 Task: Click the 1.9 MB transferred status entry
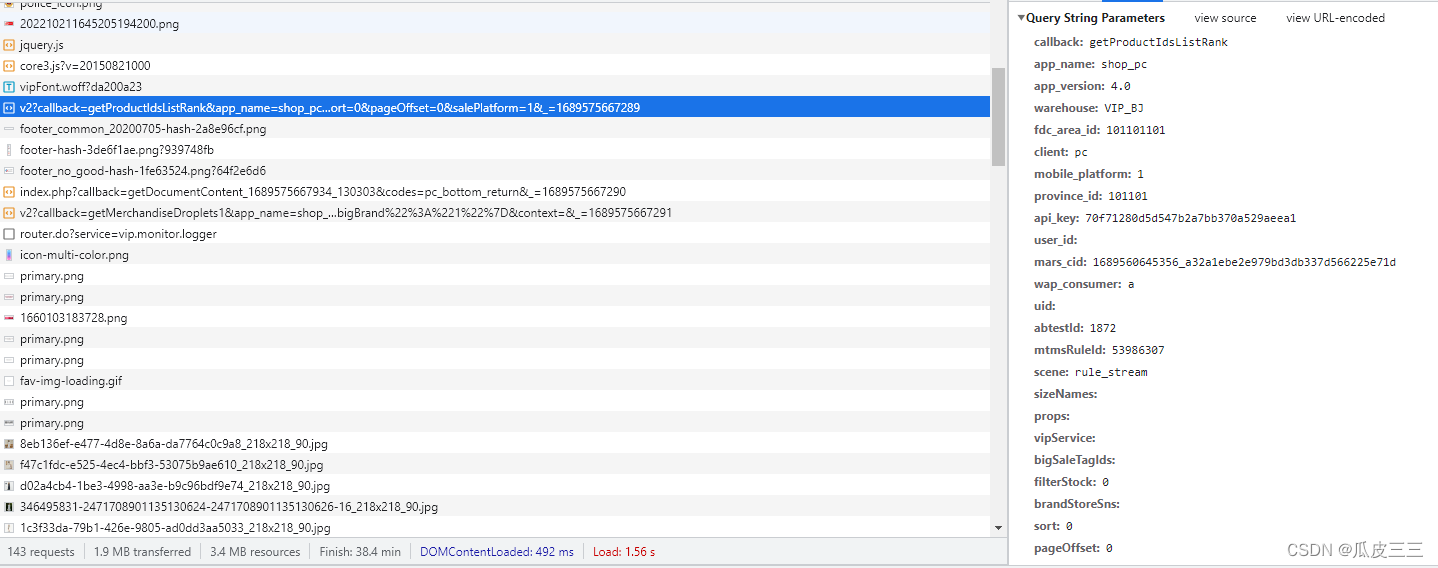click(142, 552)
